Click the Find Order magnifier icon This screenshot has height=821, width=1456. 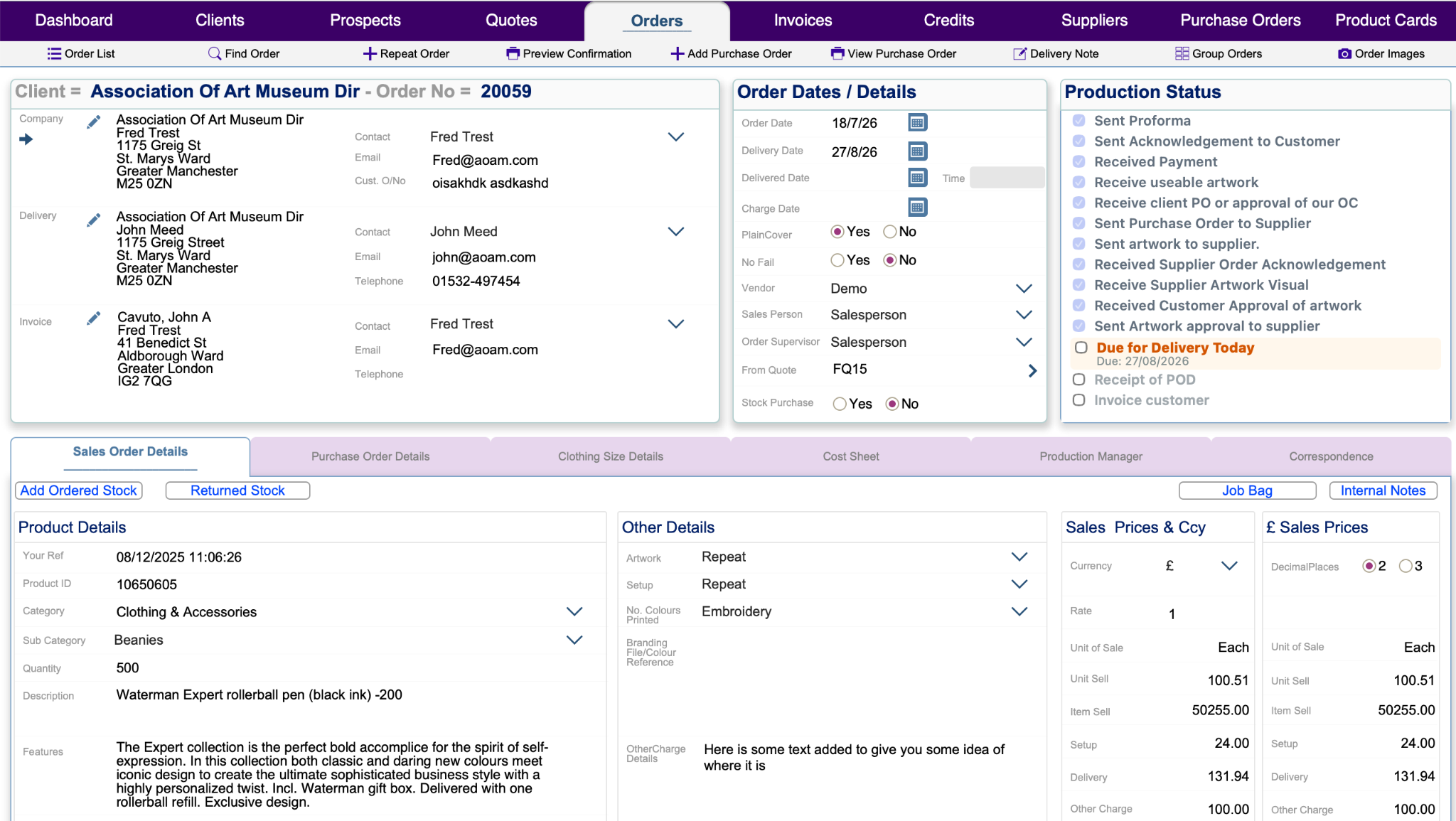tap(214, 53)
